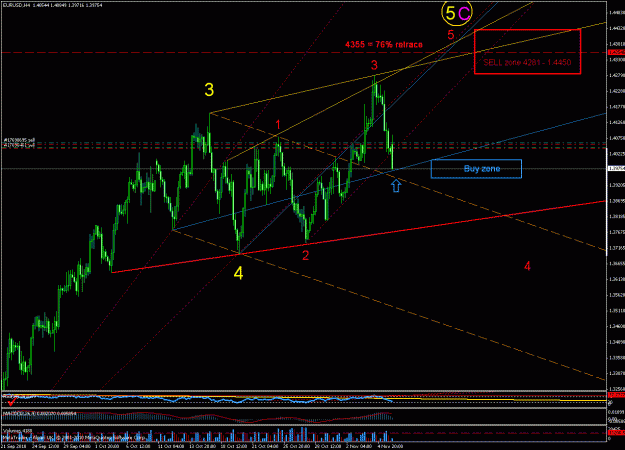Click the MACD indicator label
Viewport: 625px width, 450px height.
[x=39, y=414]
